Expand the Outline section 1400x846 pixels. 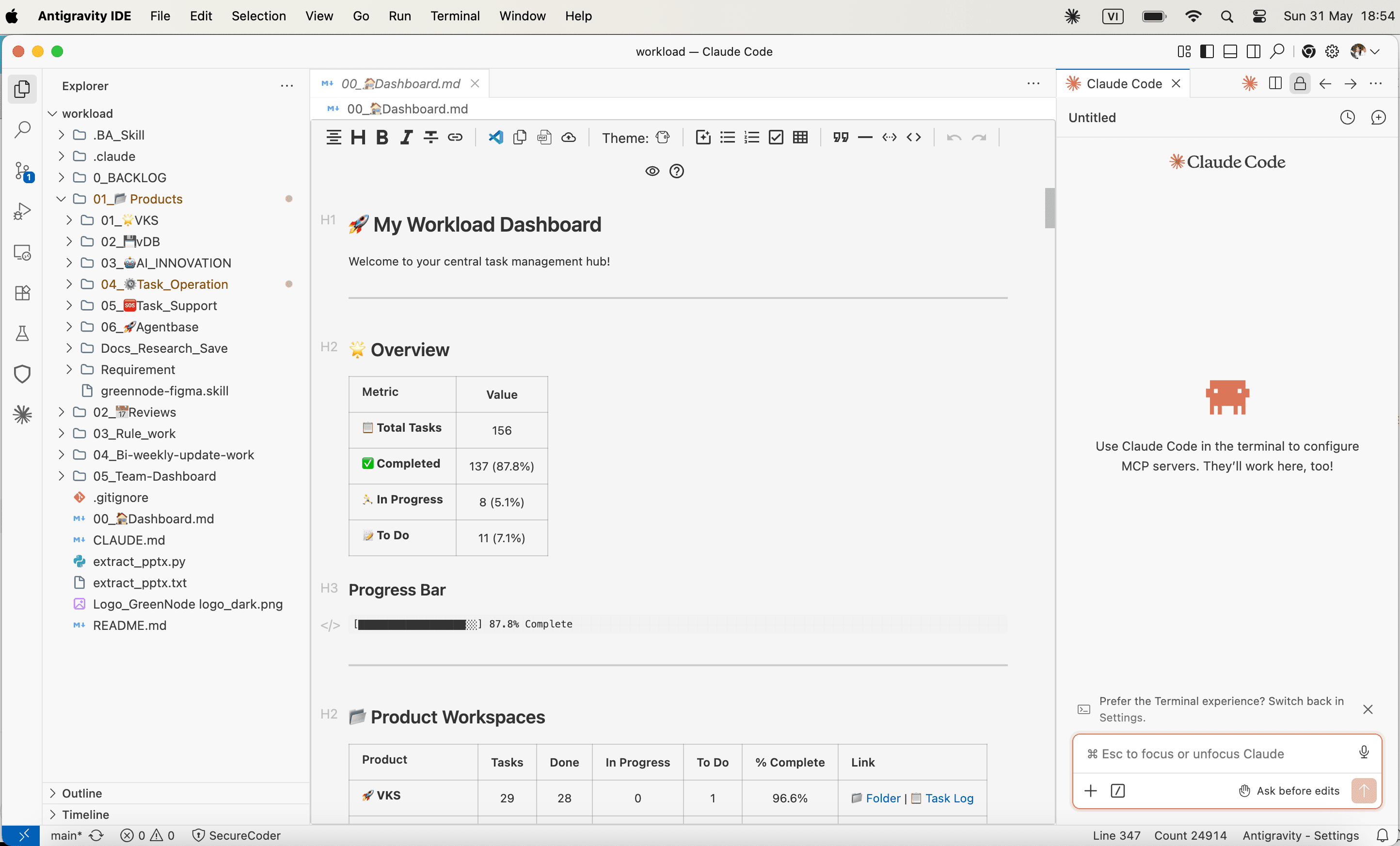coord(53,793)
